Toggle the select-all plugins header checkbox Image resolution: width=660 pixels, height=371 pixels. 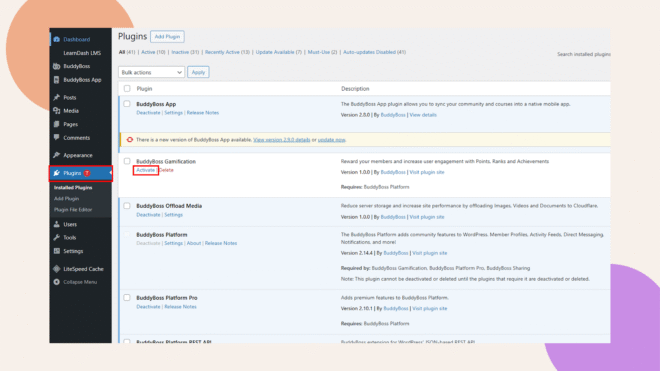click(127, 88)
